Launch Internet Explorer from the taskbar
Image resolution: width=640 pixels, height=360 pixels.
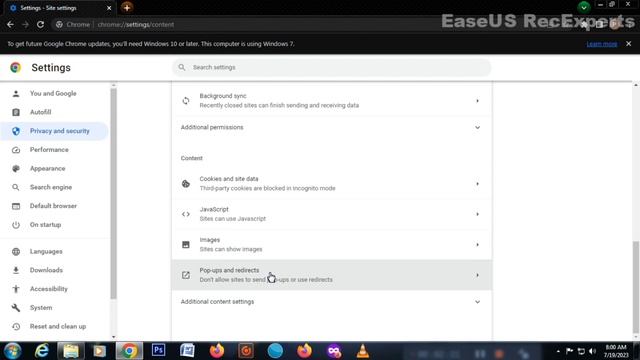(x=42, y=351)
